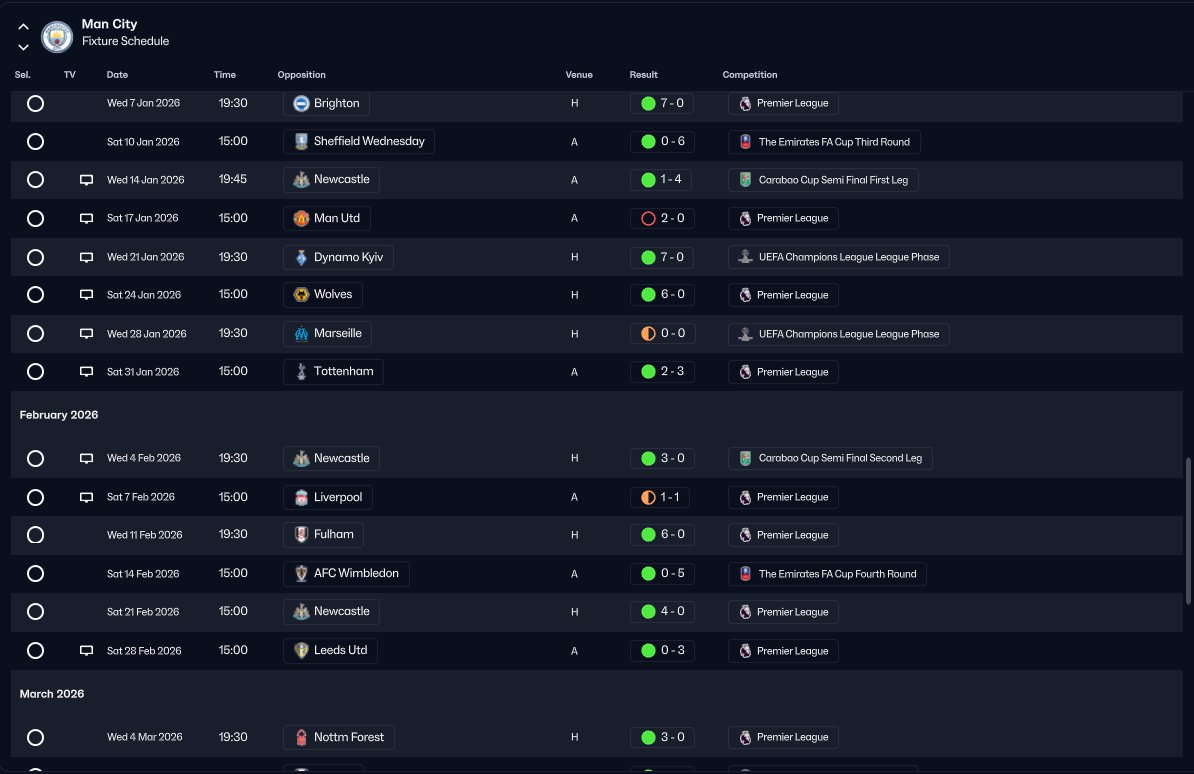Click the vertical scrollbar thumb
Image resolution: width=1194 pixels, height=774 pixels.
(1188, 531)
